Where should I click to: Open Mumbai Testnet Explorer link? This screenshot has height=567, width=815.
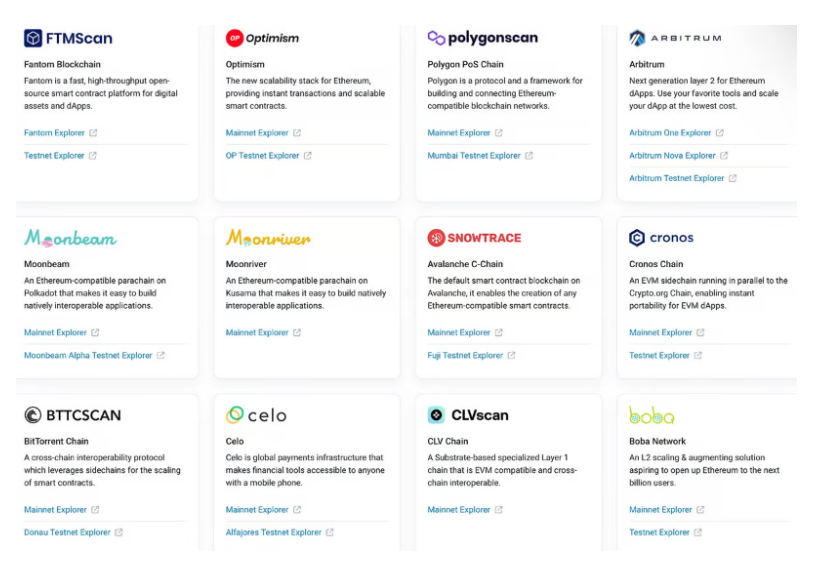(x=474, y=155)
